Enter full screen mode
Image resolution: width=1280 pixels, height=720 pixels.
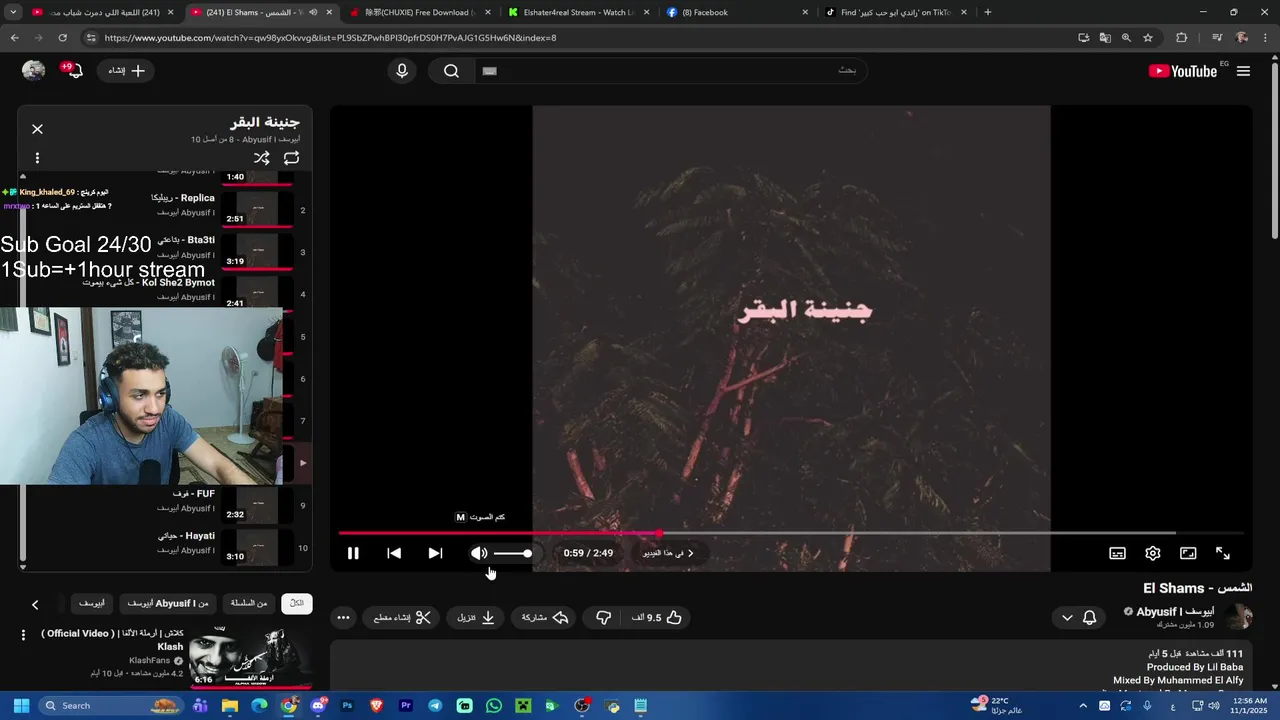click(1222, 553)
